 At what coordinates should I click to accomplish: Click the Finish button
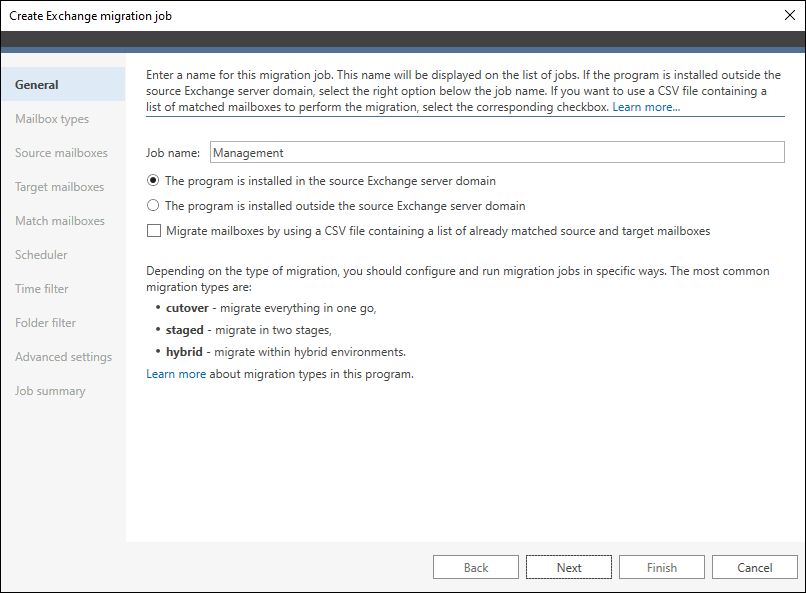pyautogui.click(x=662, y=567)
